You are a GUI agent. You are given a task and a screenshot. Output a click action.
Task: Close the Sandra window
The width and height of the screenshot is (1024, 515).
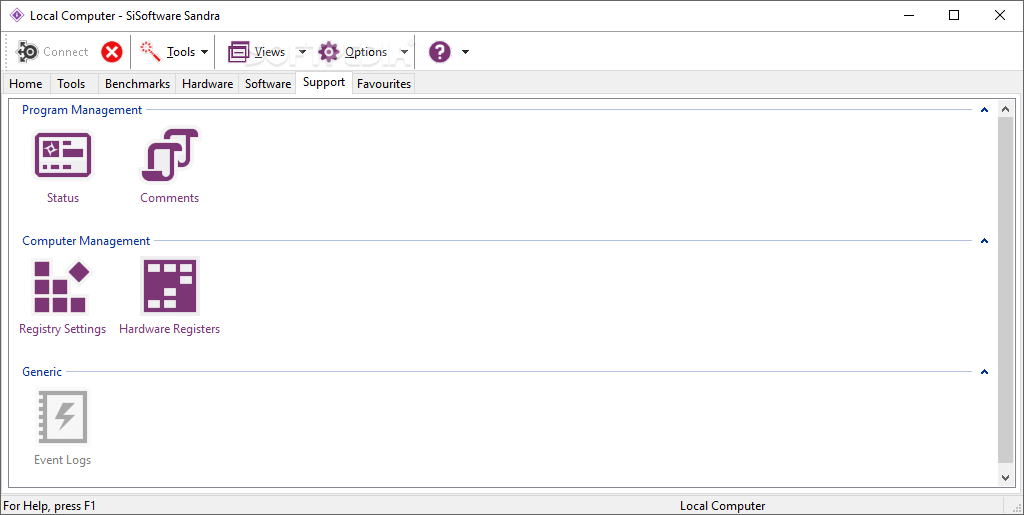pos(1000,15)
